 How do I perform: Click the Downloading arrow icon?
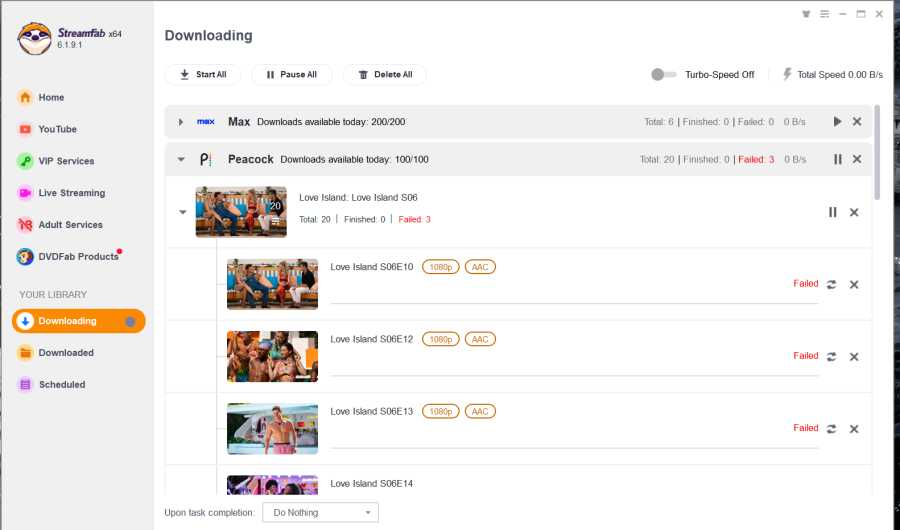[x=25, y=321]
